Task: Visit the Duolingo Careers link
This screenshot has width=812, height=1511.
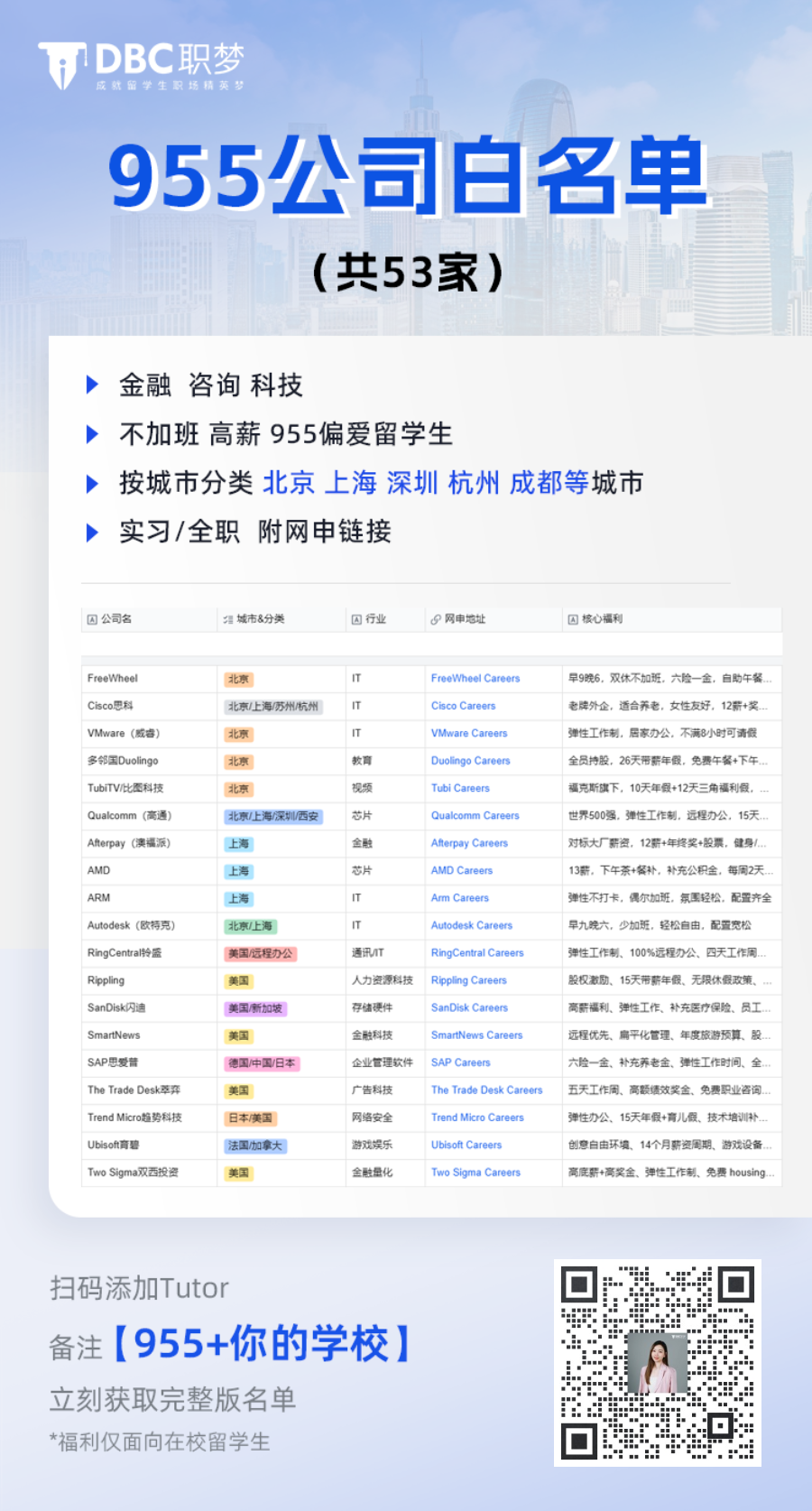Action: pyautogui.click(x=470, y=761)
